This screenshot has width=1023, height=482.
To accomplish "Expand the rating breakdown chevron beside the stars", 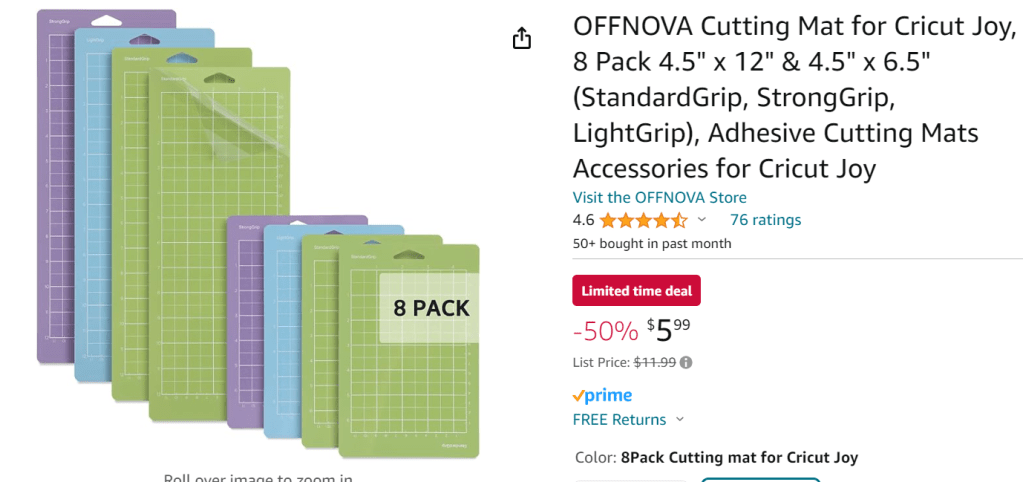I will pos(701,220).
